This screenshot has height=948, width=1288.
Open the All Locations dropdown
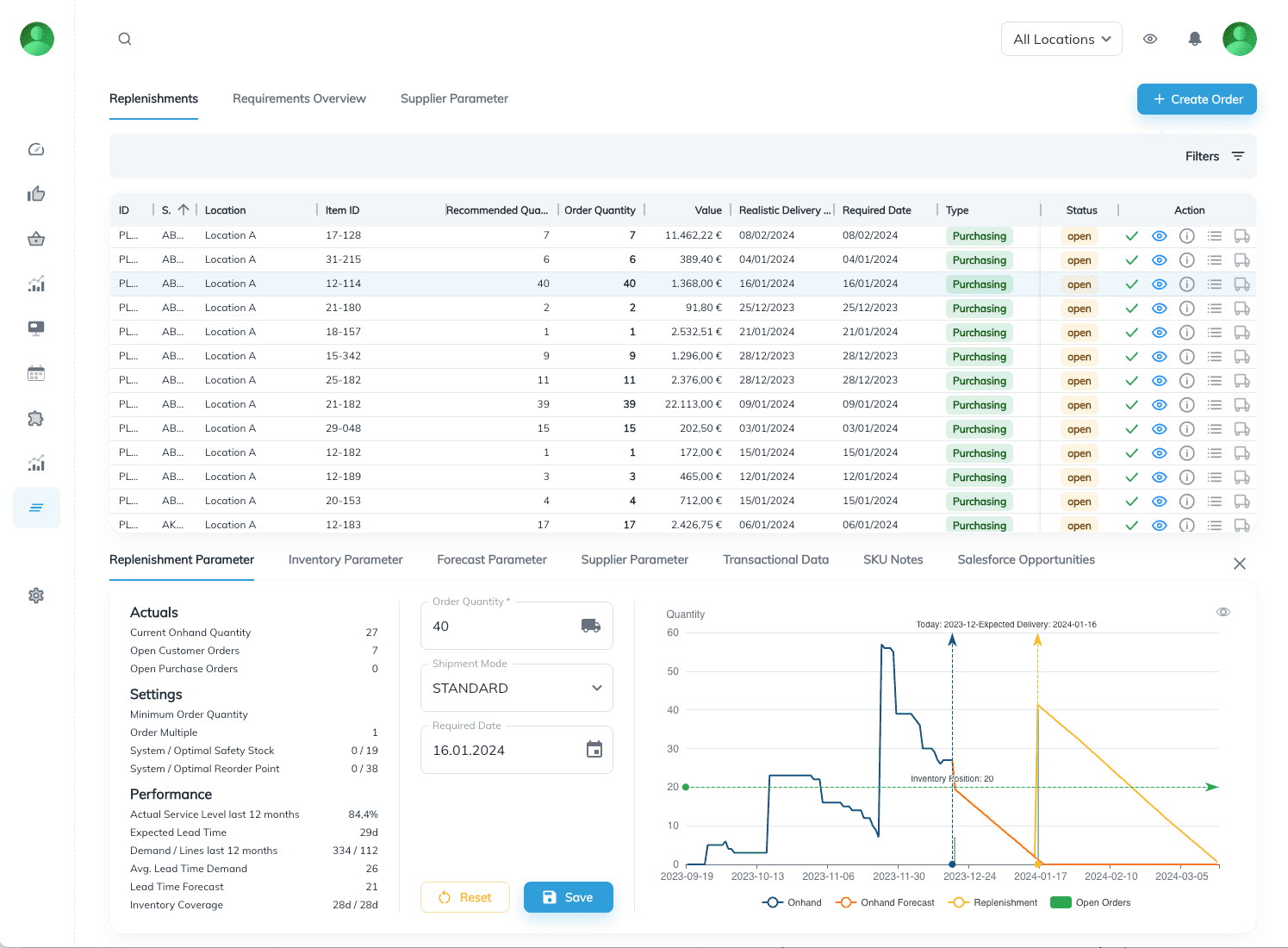click(x=1061, y=39)
